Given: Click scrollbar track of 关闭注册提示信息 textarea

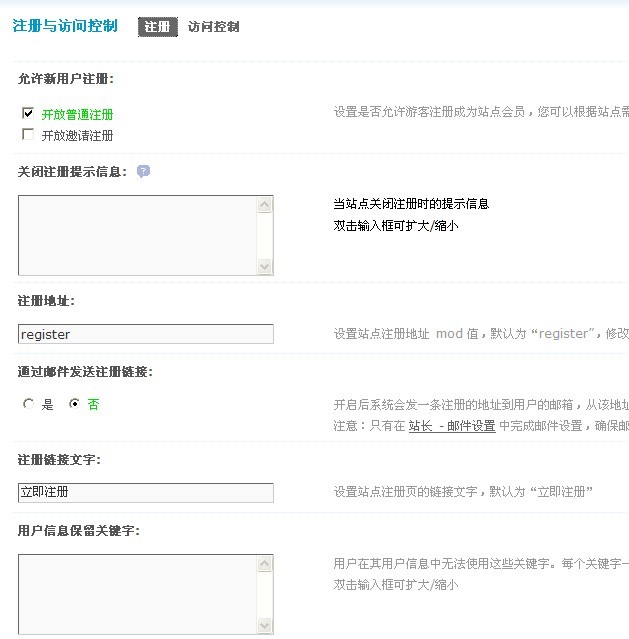Looking at the screenshot, I should pos(265,236).
